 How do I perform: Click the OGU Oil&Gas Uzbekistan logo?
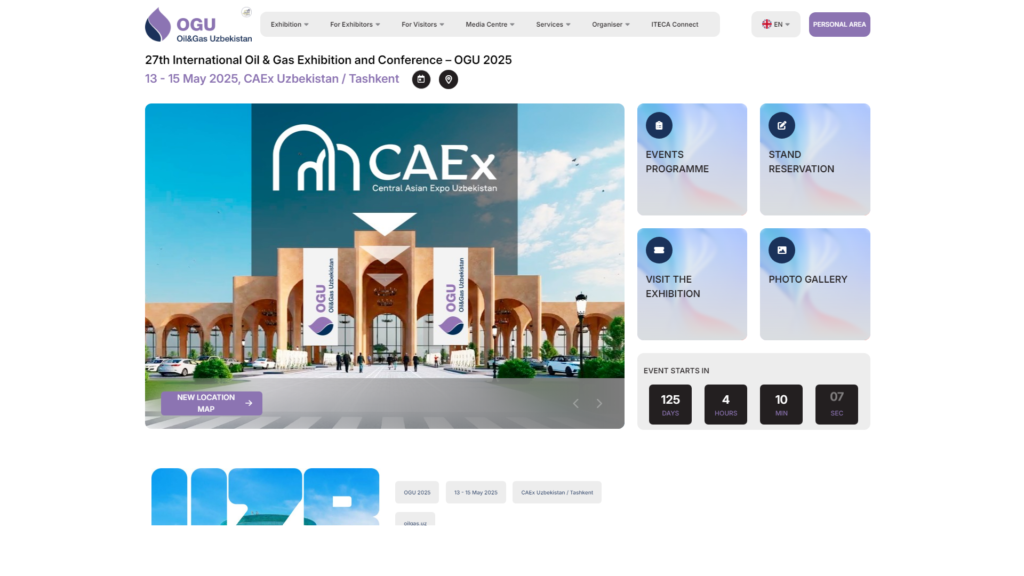198,25
